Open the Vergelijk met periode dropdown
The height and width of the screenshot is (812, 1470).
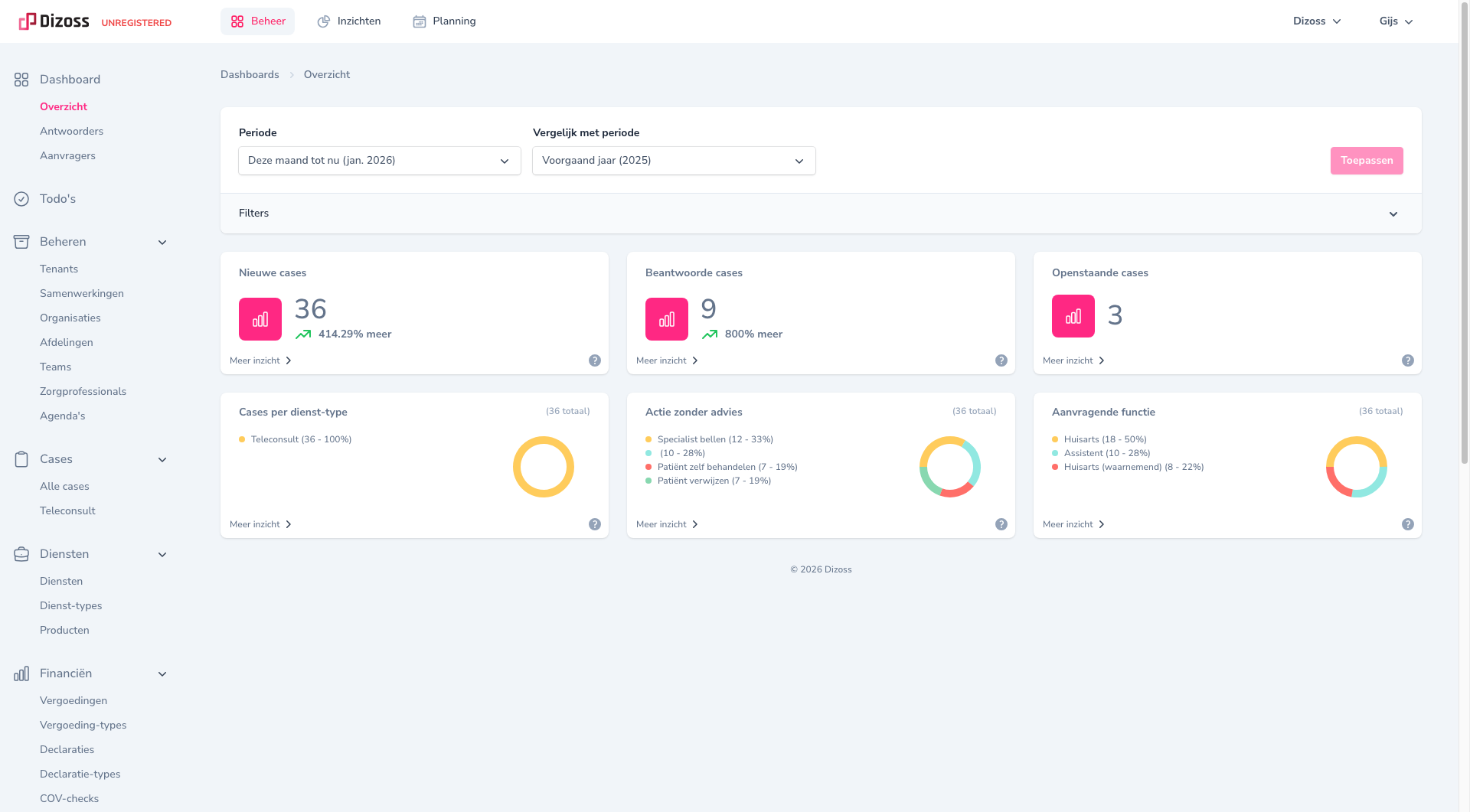(x=673, y=161)
